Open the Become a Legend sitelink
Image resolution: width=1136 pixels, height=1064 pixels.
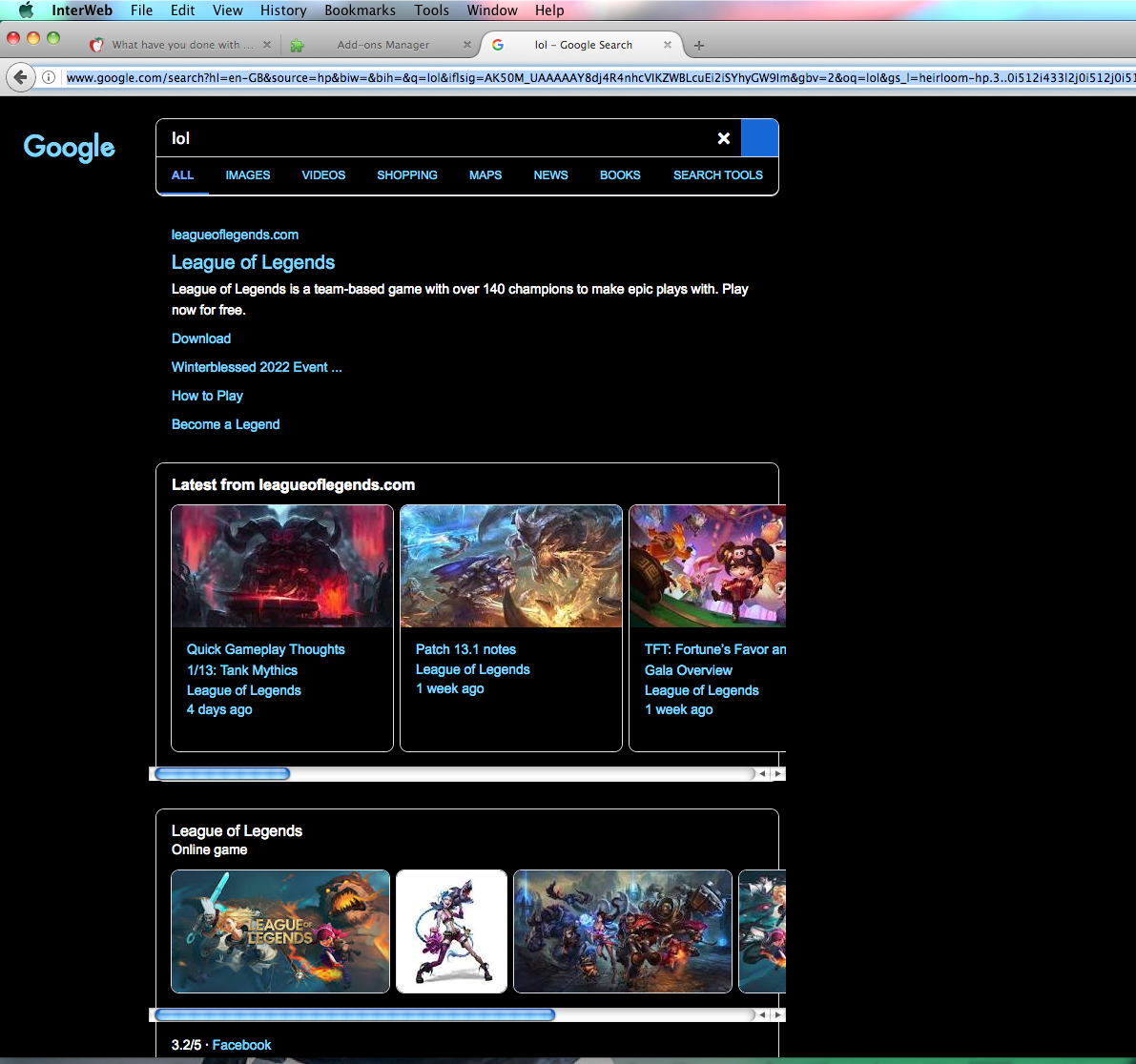[x=225, y=424]
